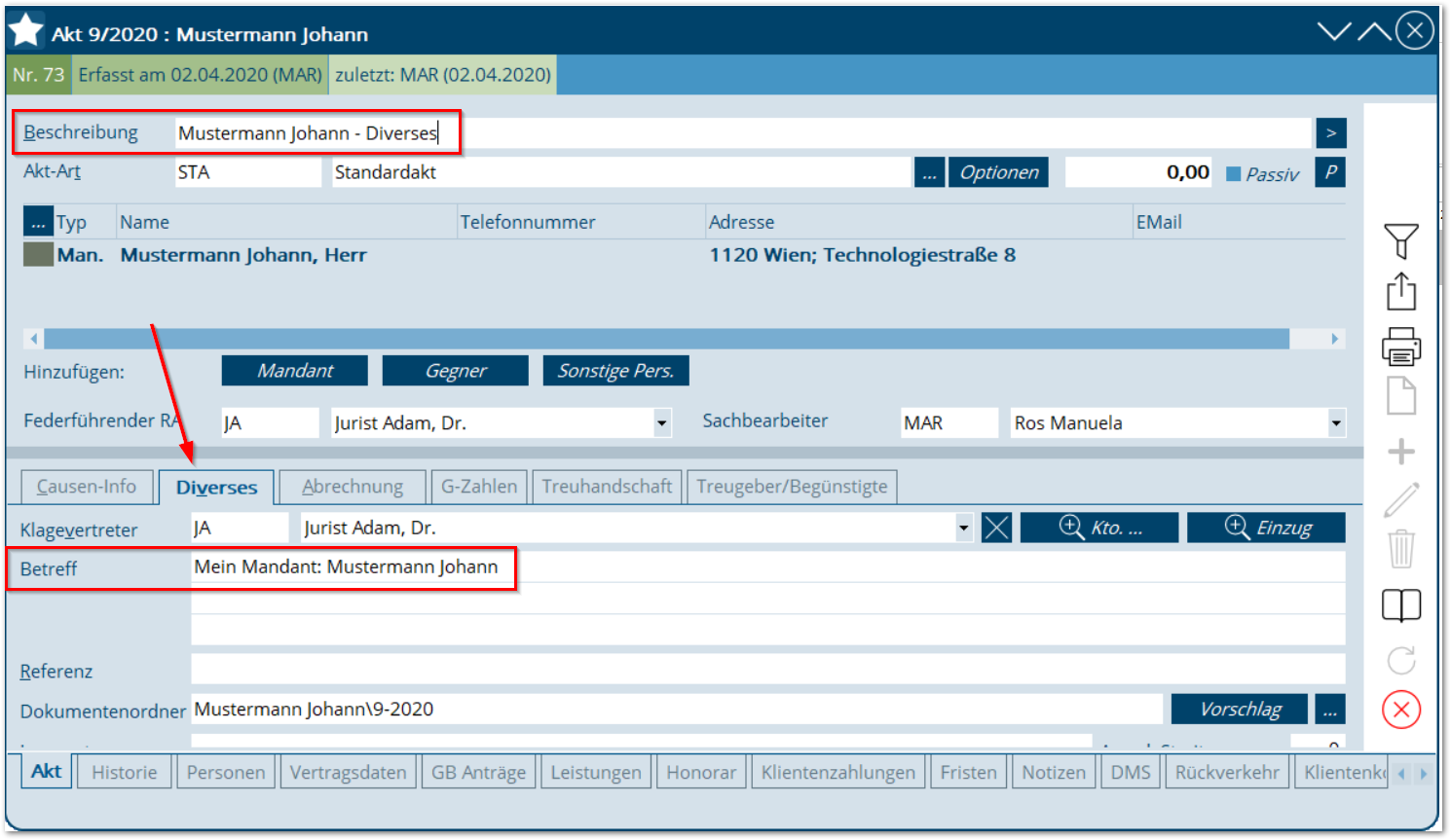Click into the Beschreibung text field

743,133
